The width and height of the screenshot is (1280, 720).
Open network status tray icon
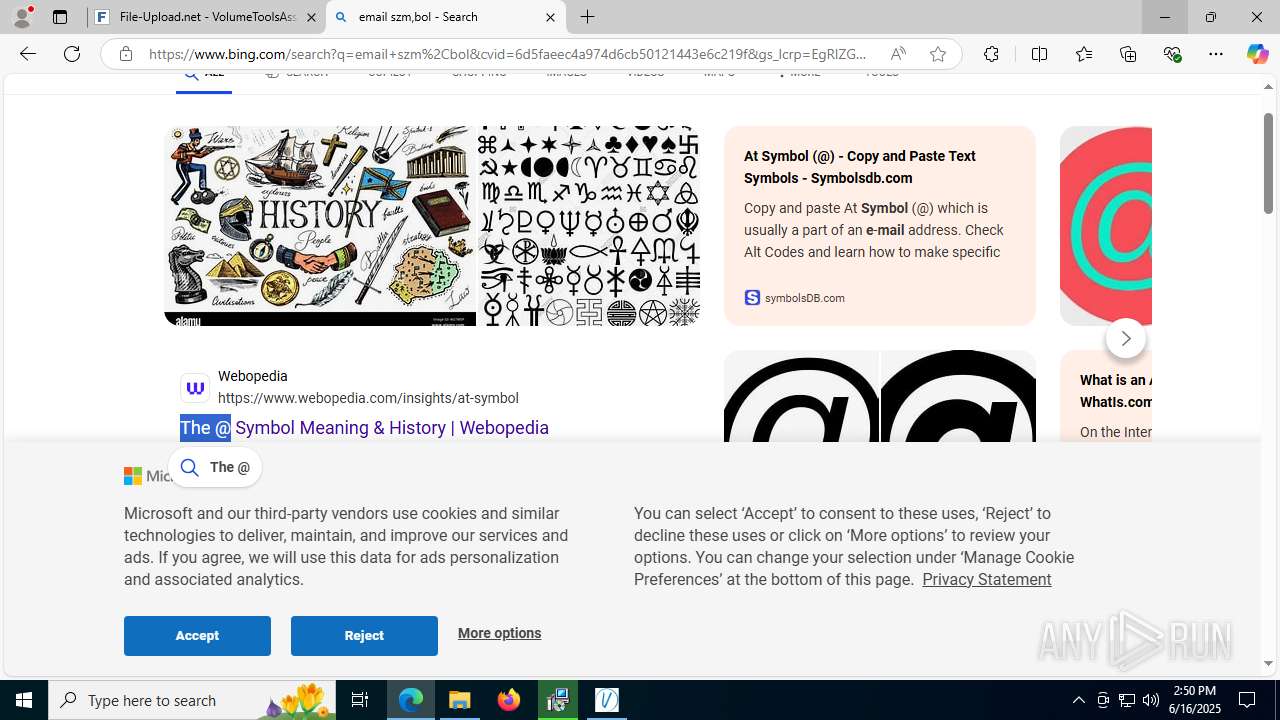[1127, 700]
